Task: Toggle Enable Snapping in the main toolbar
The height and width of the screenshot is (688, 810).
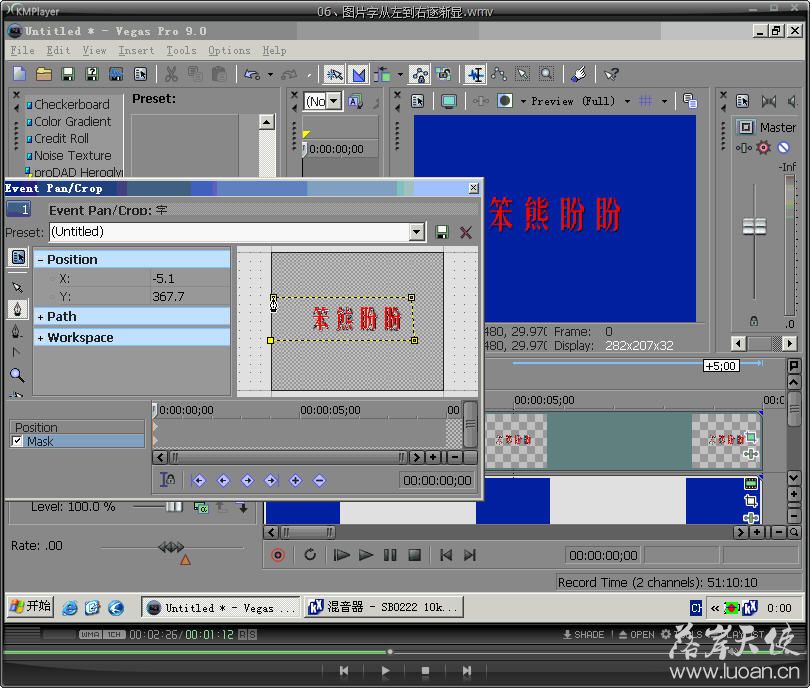Action: pyautogui.click(x=334, y=74)
